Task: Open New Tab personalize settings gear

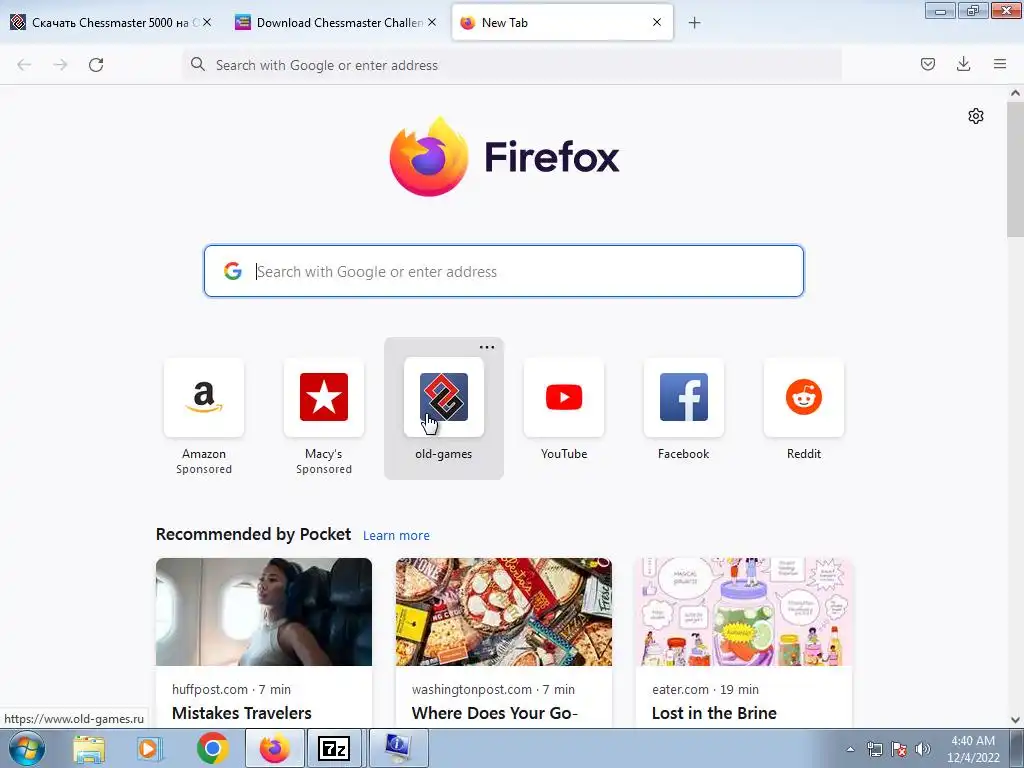Action: tap(976, 116)
